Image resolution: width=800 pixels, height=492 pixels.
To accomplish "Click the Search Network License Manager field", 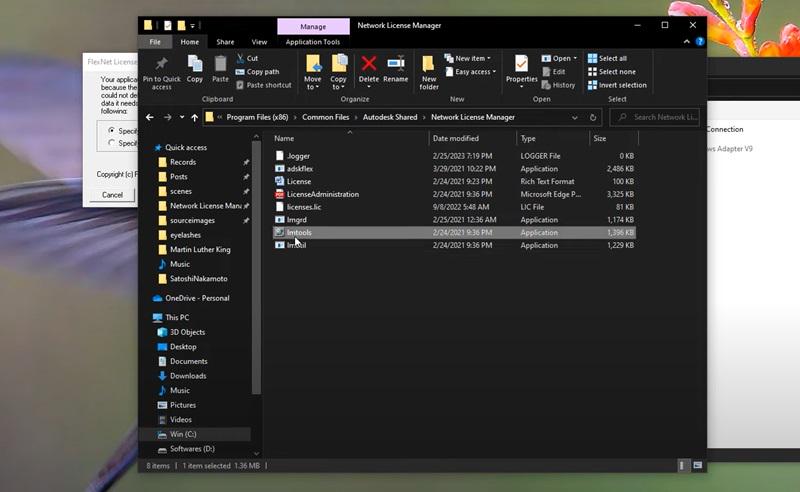I will [655, 117].
